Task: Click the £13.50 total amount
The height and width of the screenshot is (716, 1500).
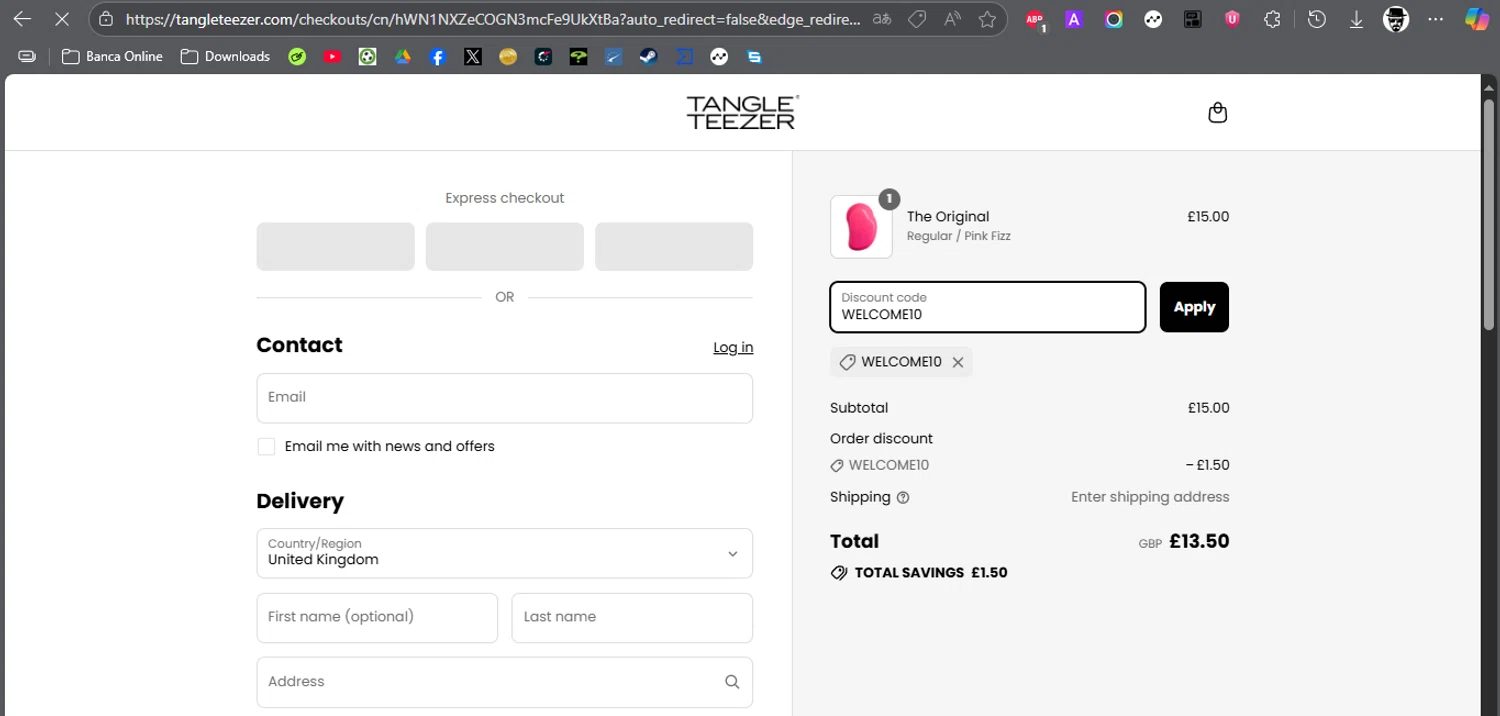Action: 1199,541
